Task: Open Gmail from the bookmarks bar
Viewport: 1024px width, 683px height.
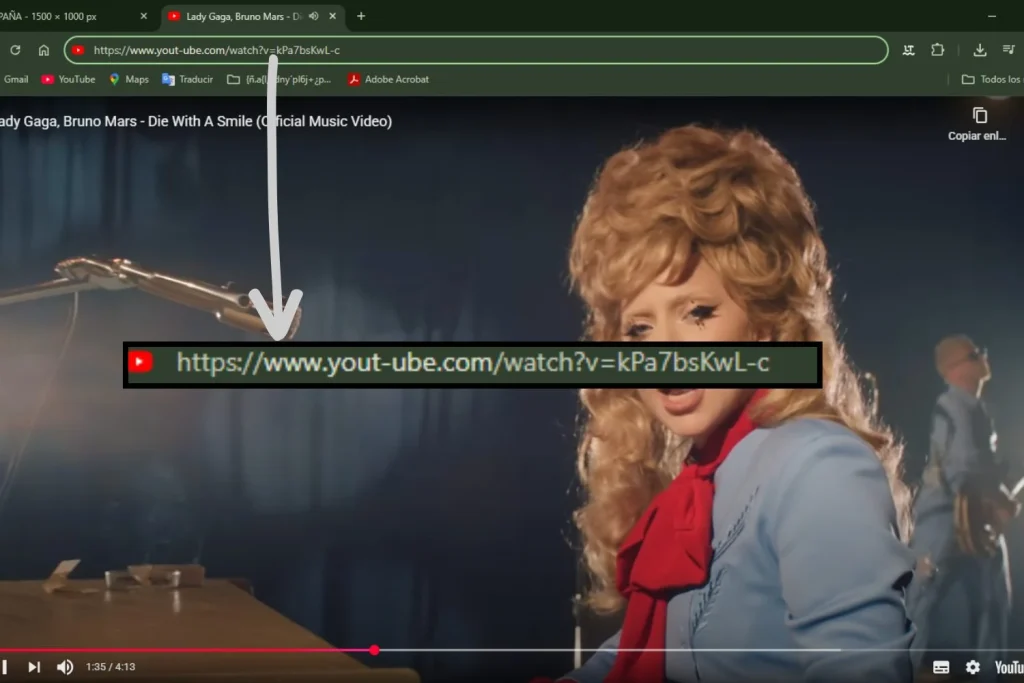Action: (x=16, y=79)
